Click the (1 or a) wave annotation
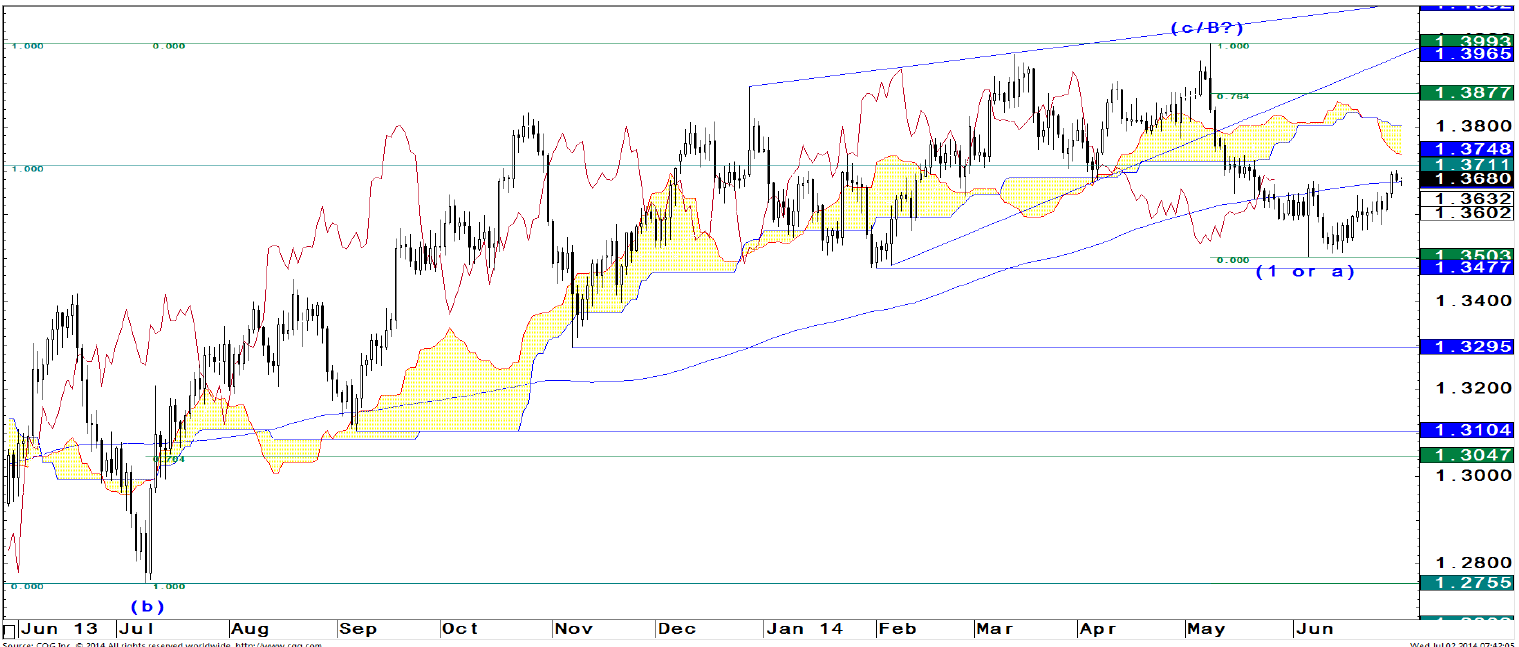This screenshot has width=1519, height=647. click(x=1305, y=272)
